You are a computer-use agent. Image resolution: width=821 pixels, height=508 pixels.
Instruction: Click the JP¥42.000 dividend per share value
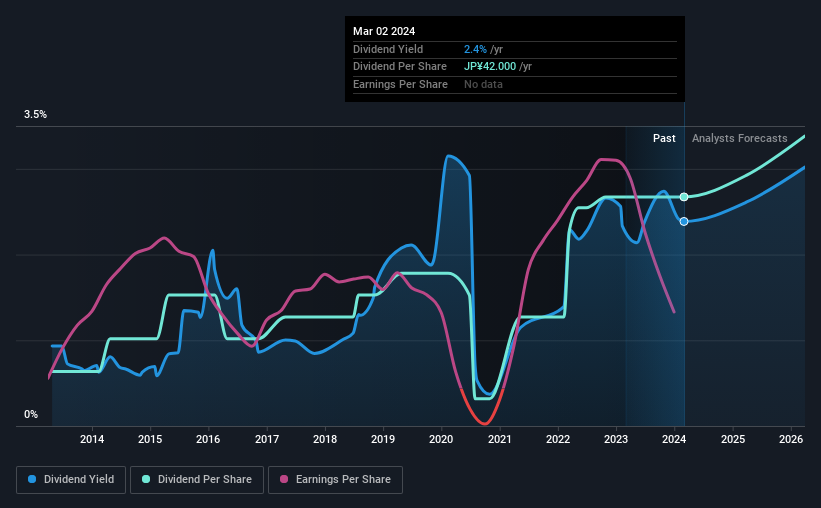[x=490, y=67]
